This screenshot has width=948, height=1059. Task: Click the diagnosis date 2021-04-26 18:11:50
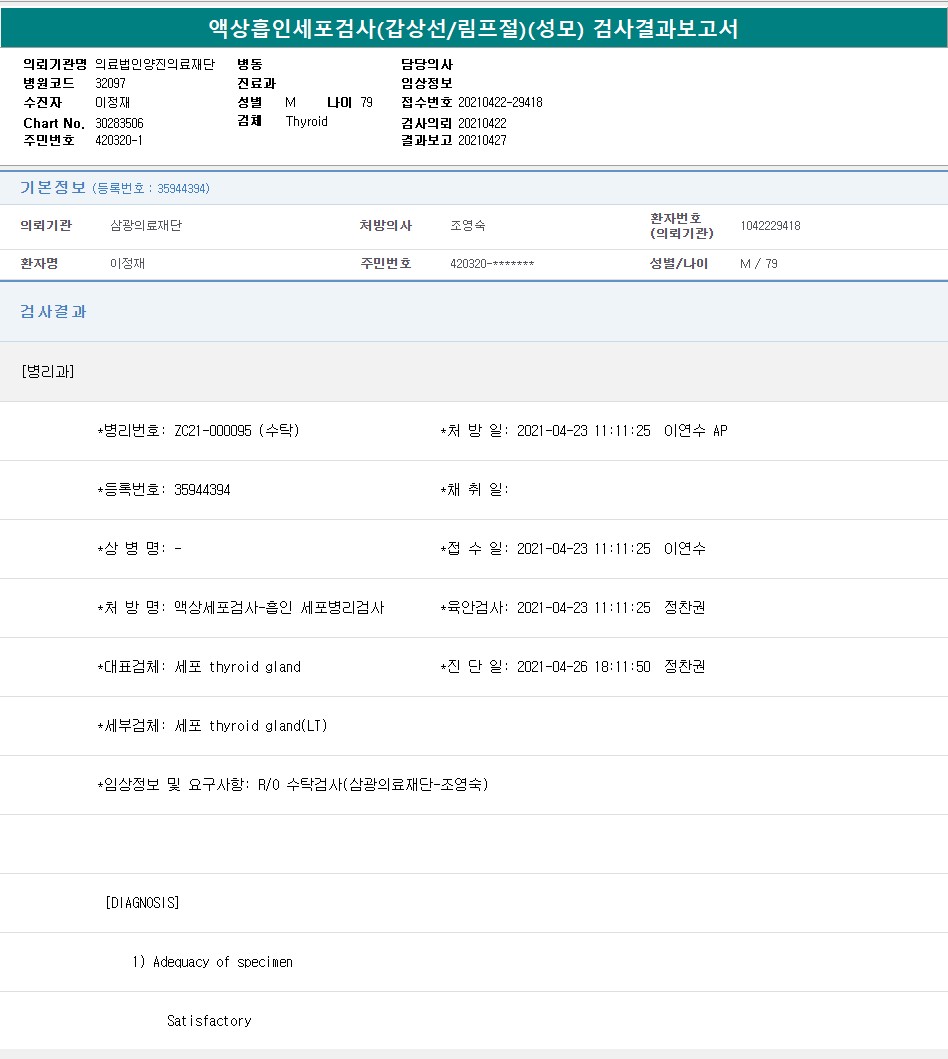coord(583,667)
